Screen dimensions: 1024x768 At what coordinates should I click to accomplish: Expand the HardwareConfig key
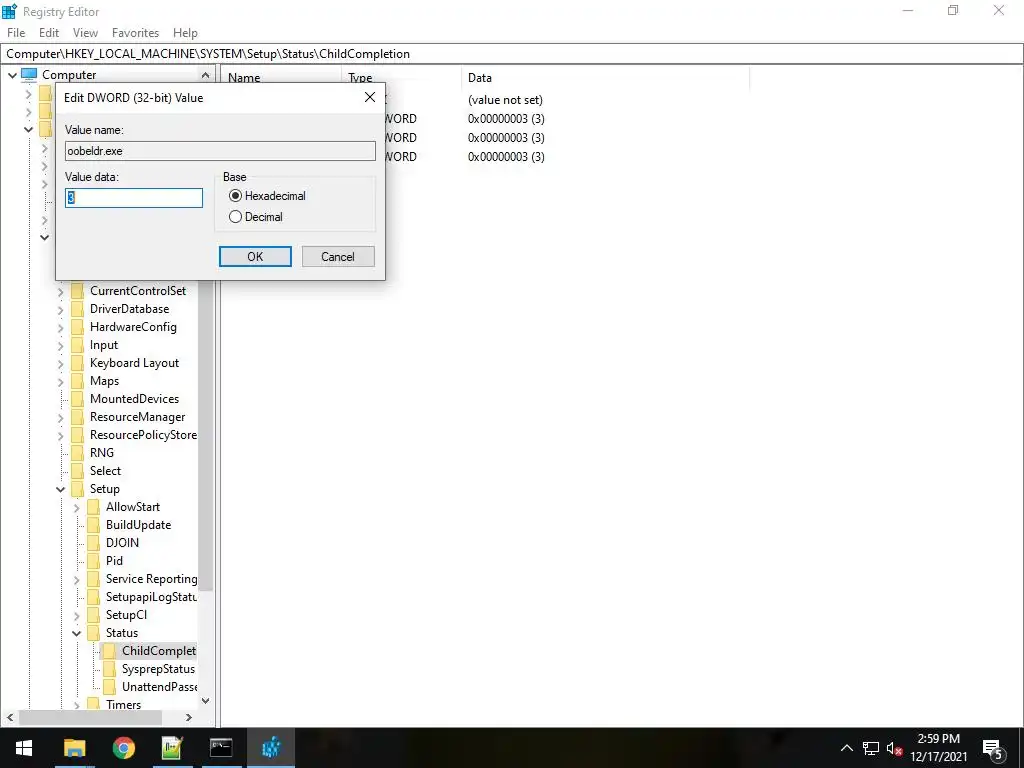(x=61, y=327)
